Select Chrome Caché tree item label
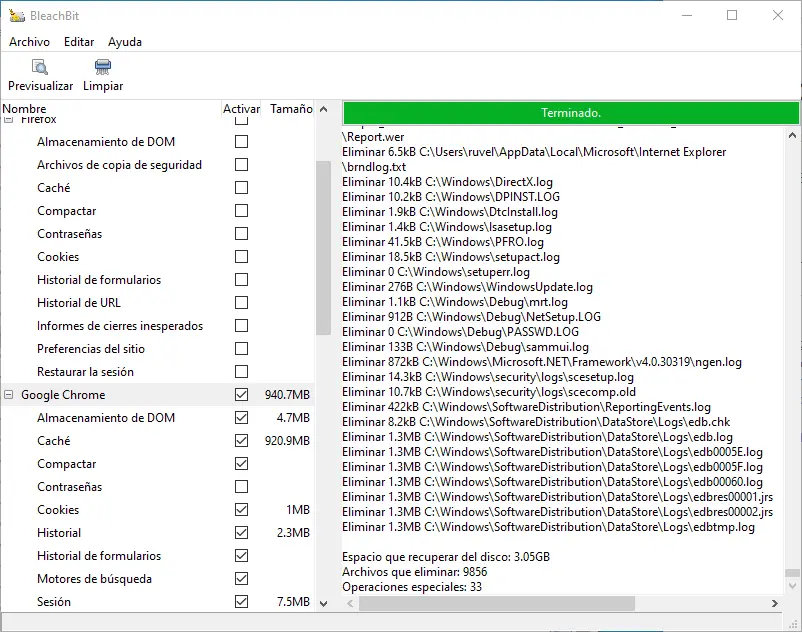Image resolution: width=802 pixels, height=632 pixels. pos(54,441)
